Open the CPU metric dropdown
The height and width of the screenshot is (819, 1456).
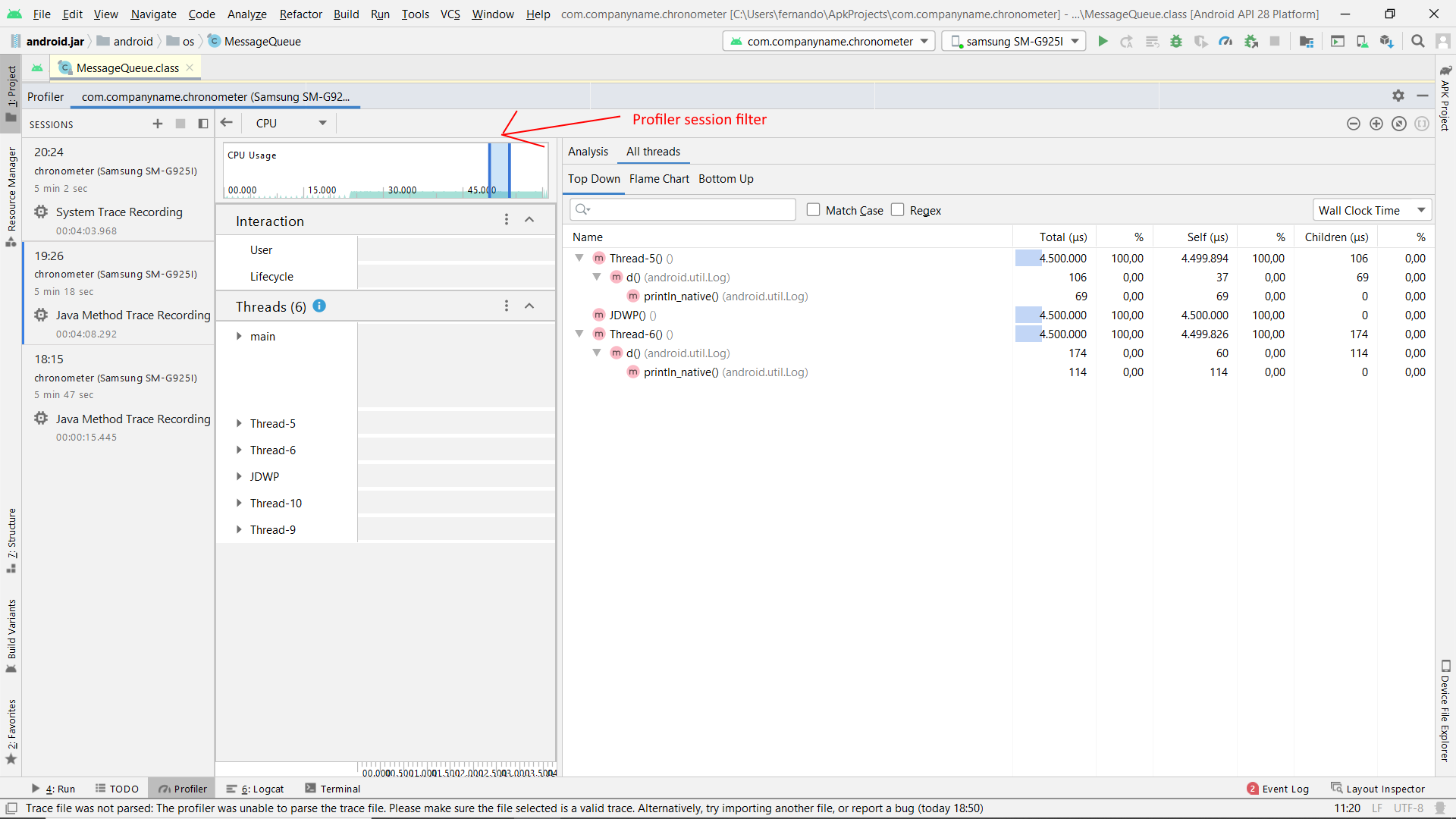pos(288,123)
